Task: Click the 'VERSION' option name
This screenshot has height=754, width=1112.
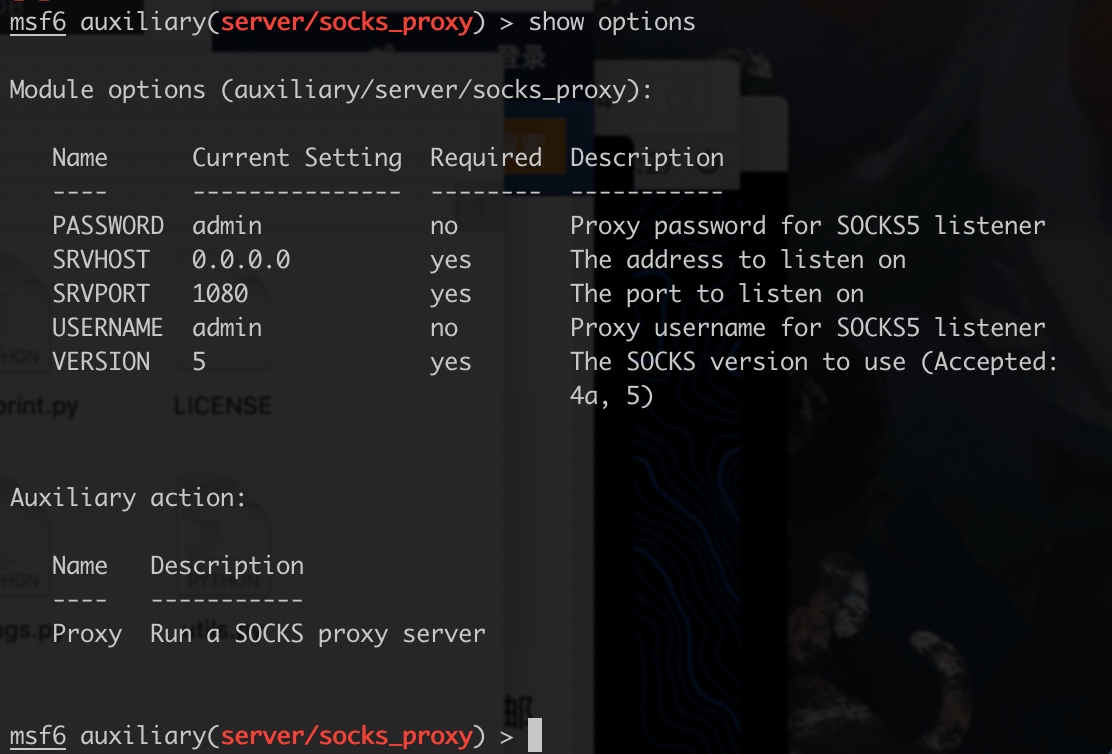Action: [x=101, y=362]
